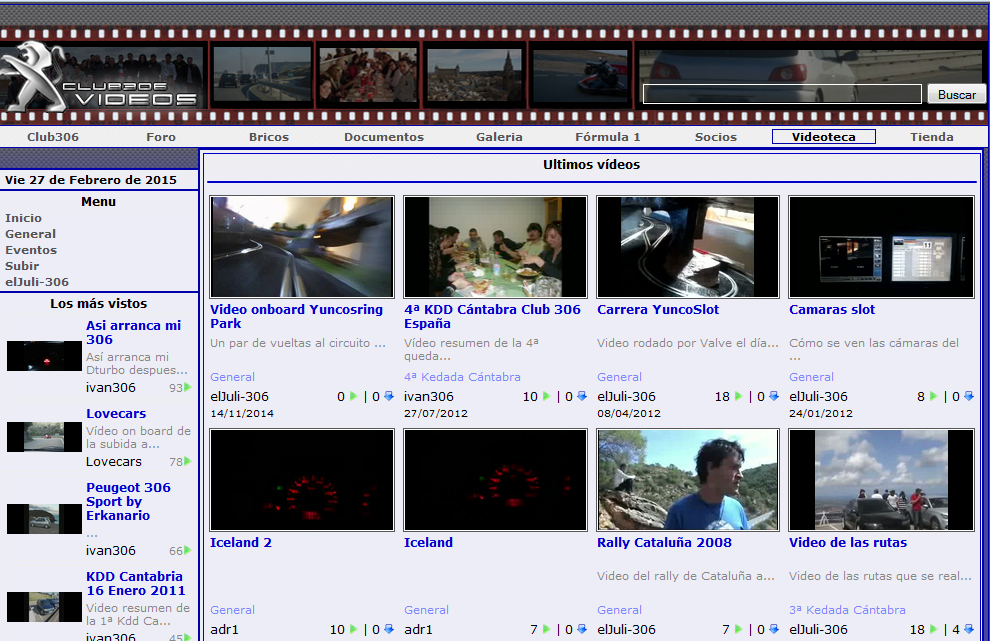Open Rally Cataluña 2008 video link

coord(664,543)
